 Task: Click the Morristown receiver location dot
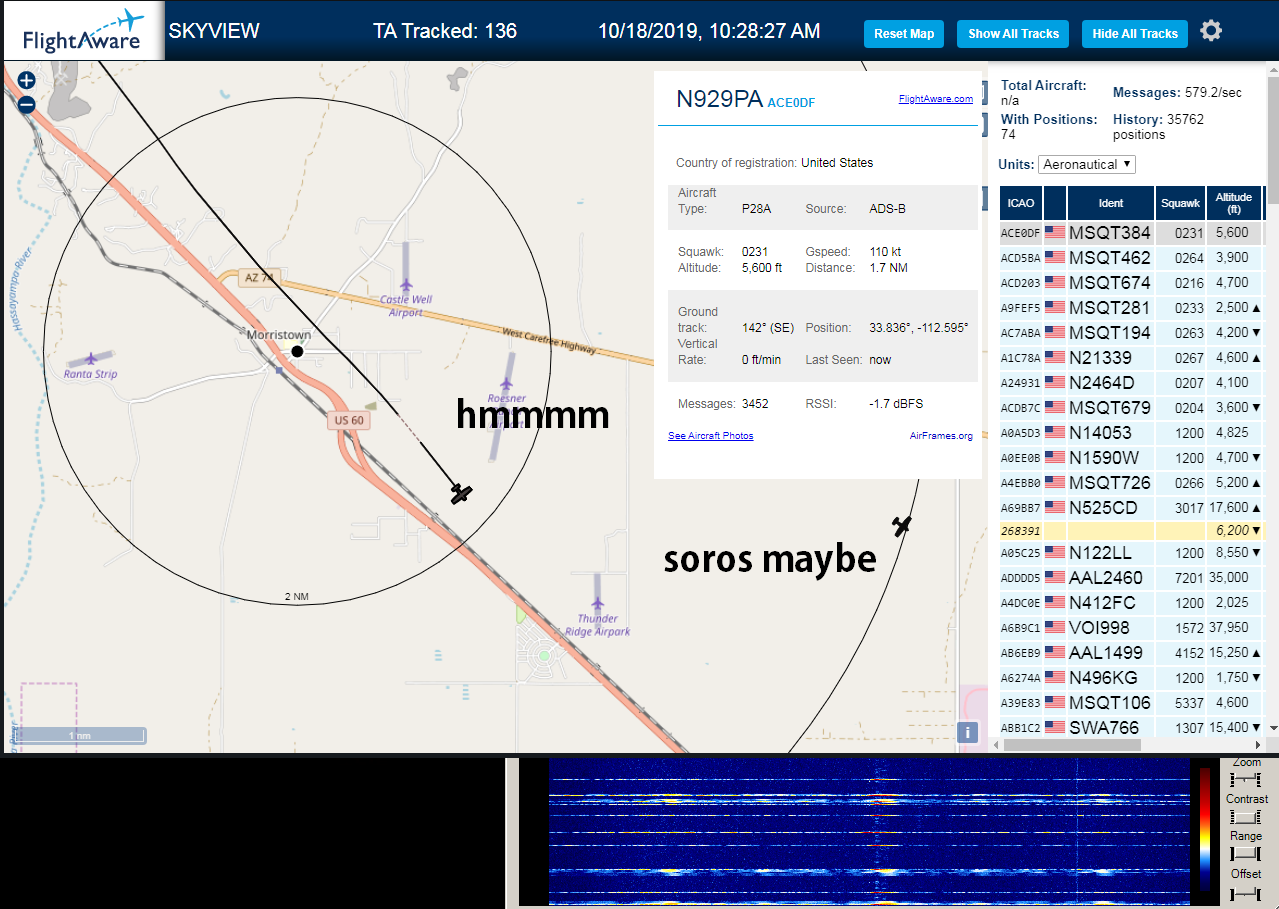[x=297, y=351]
